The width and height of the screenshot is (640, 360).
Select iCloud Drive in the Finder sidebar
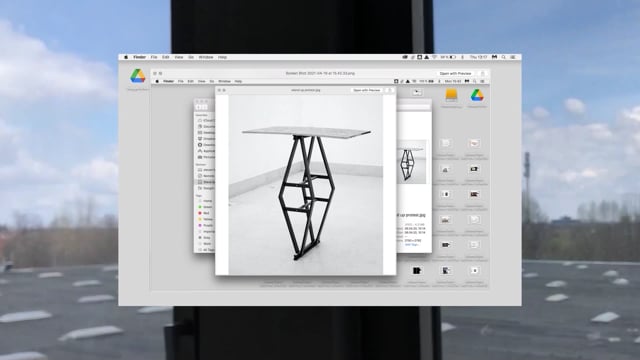(207, 120)
